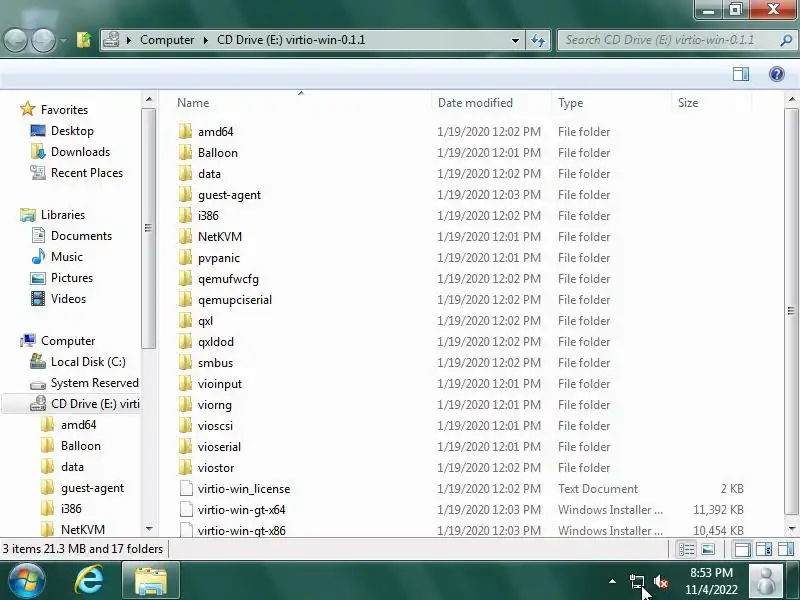This screenshot has width=800, height=600.
Task: Click file list scrollbar up arrow
Action: [792, 99]
